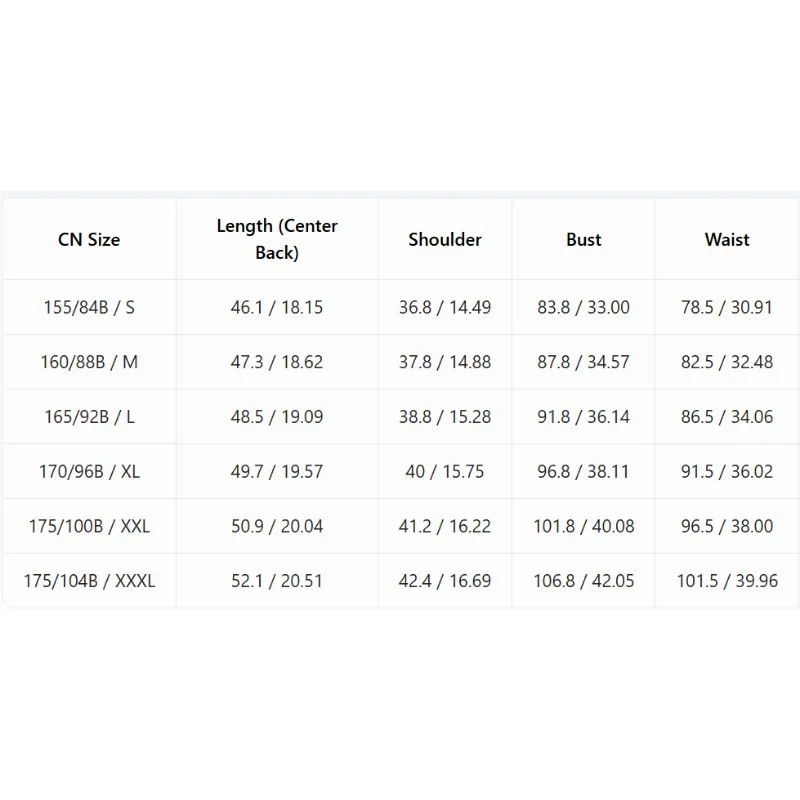This screenshot has height=800, width=800.
Task: Select the 165/92B / L size cell
Action: (x=89, y=416)
